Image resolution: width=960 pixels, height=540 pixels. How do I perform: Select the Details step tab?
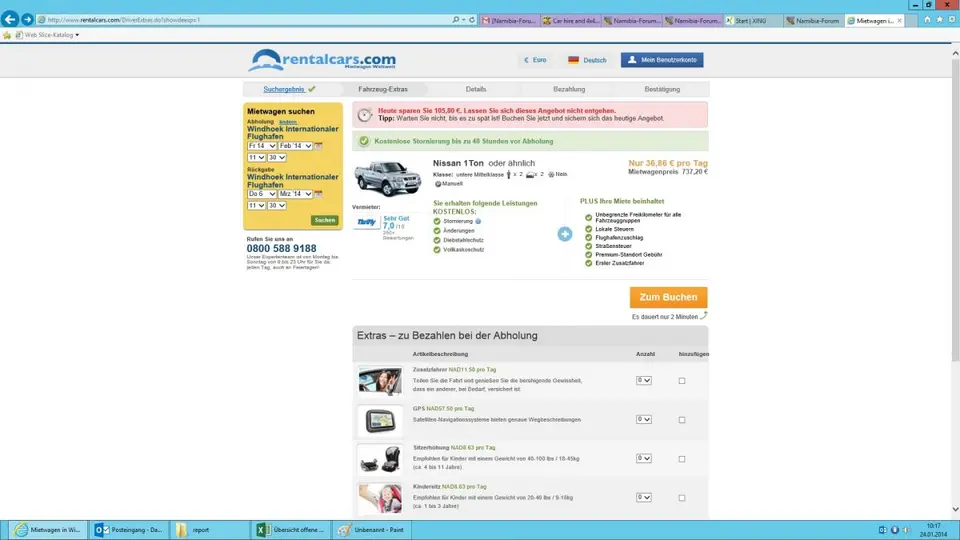pyautogui.click(x=476, y=89)
